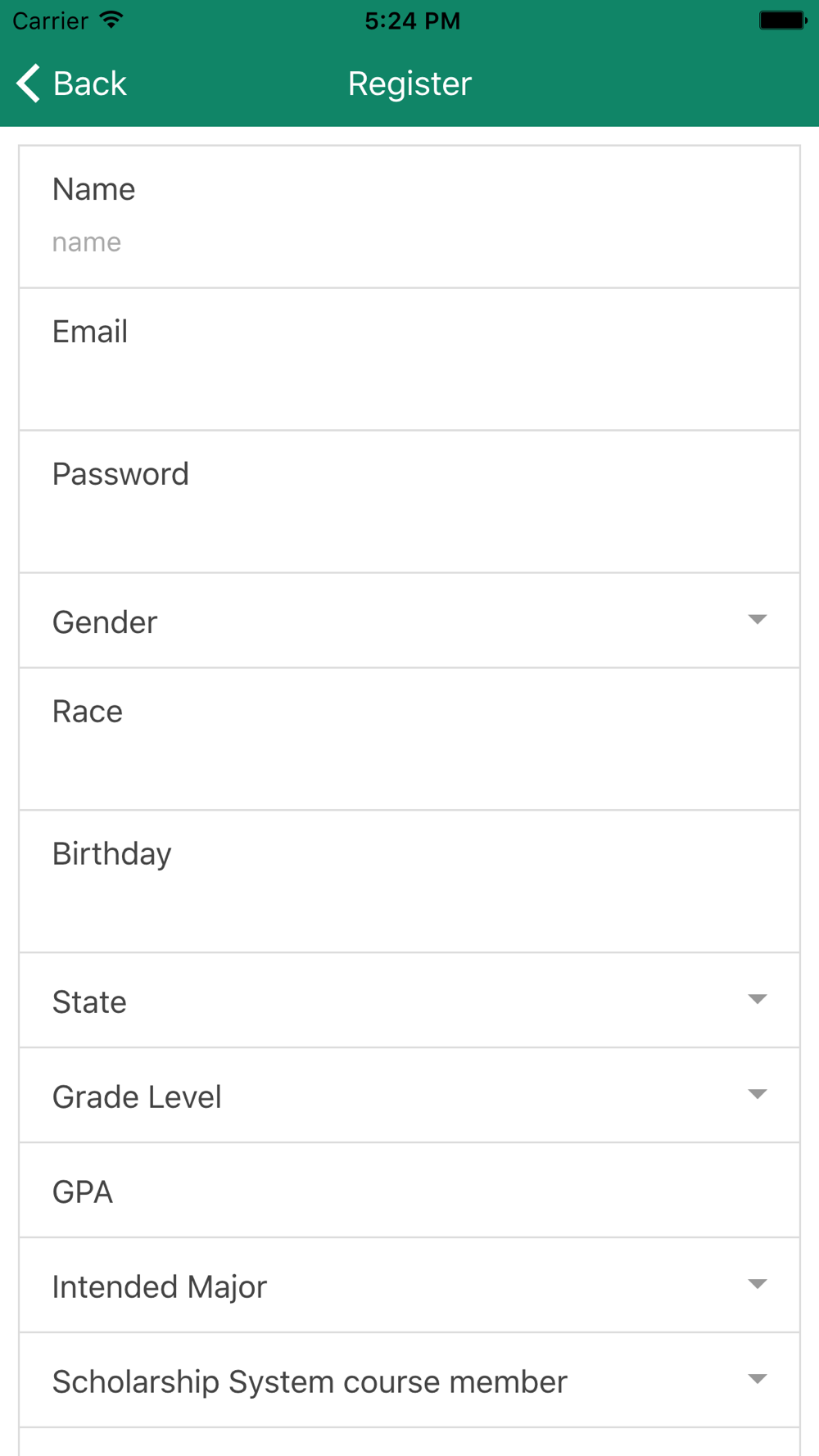Viewport: 819px width, 1456px height.
Task: Click the Gender dropdown arrow icon
Action: [x=758, y=620]
